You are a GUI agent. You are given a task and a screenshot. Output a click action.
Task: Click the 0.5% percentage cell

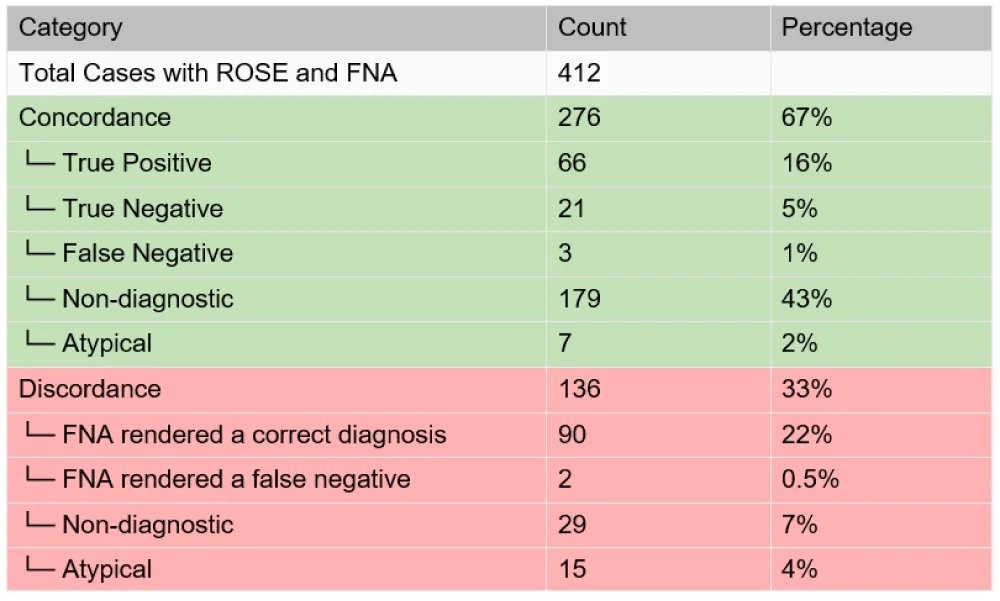(x=810, y=479)
